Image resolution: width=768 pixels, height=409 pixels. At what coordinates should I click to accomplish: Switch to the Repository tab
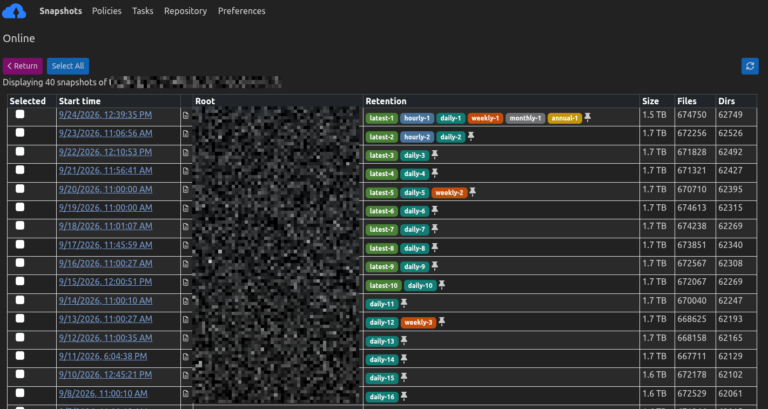point(186,11)
